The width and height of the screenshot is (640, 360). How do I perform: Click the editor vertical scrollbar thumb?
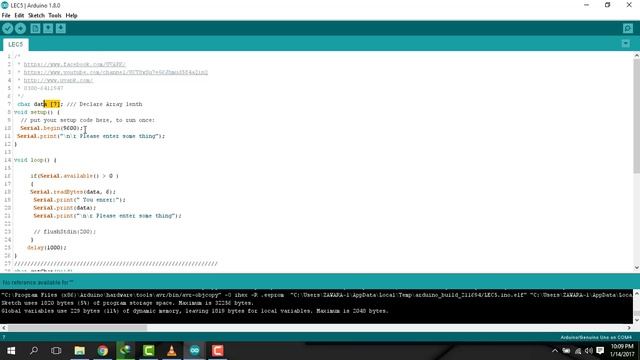click(636, 116)
